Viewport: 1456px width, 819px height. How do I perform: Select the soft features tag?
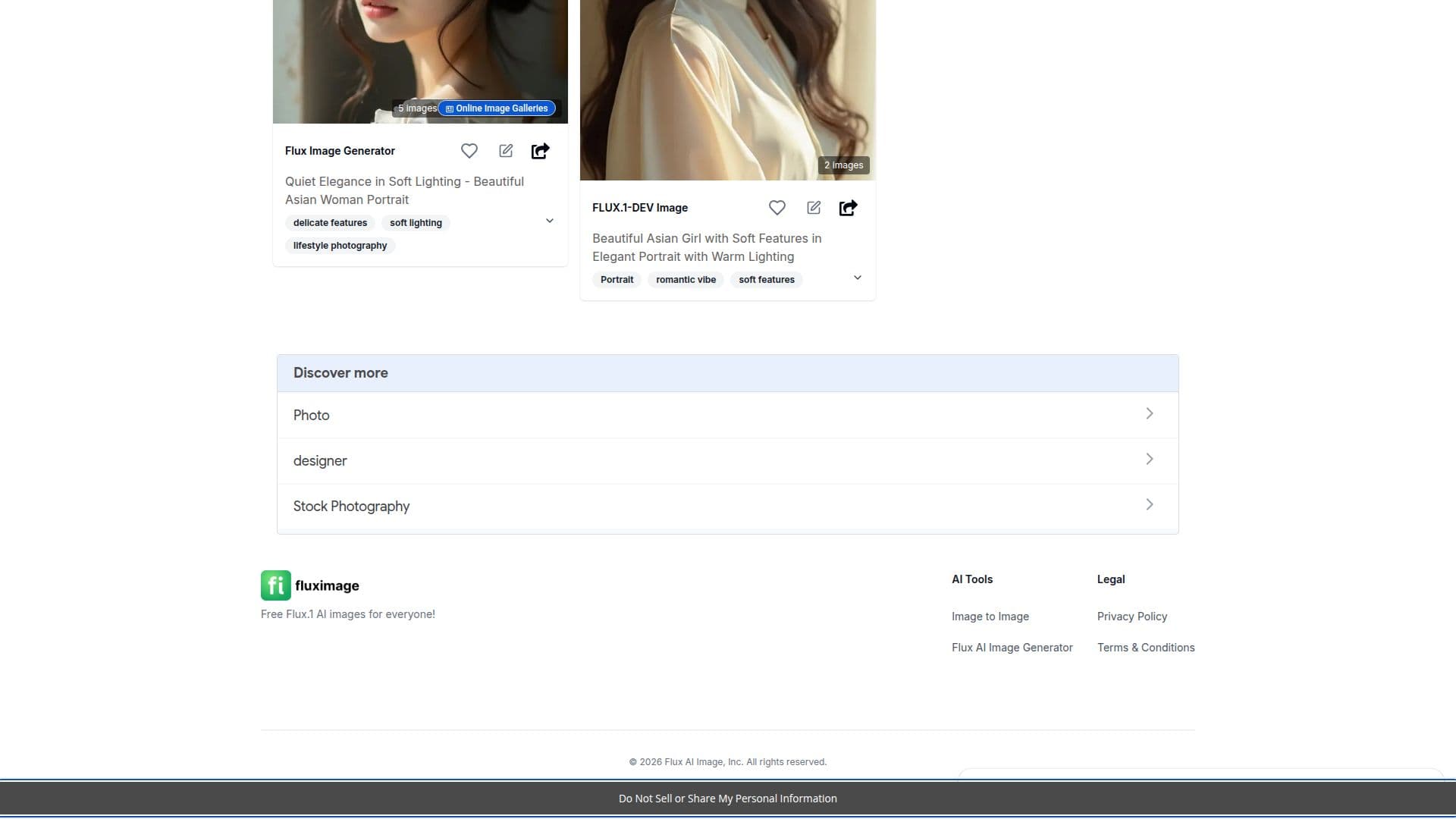click(x=767, y=280)
